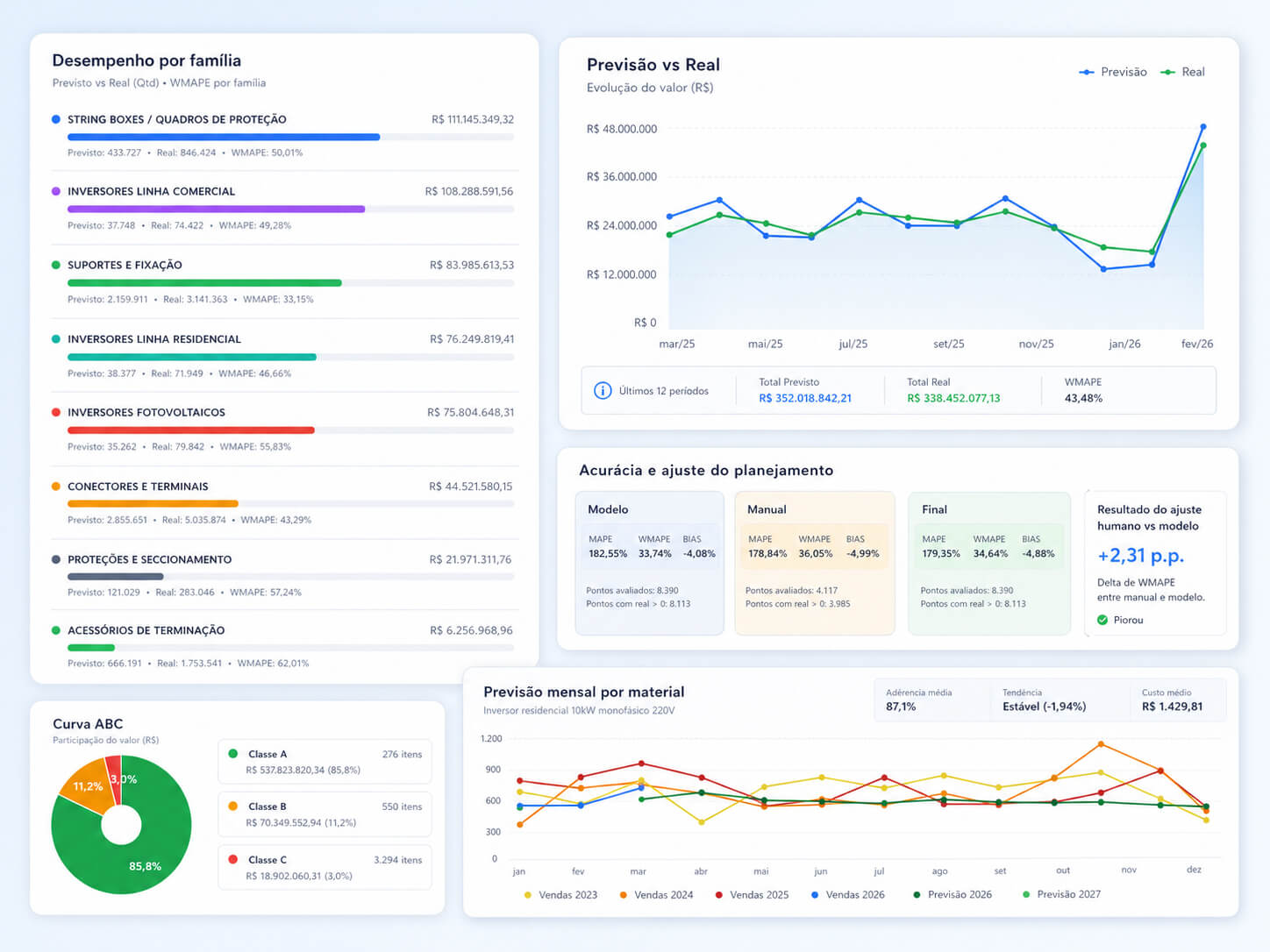
Task: Click the gray PROTEÇÕES E SECCIONAMENTO progress bar
Action: tap(116, 576)
